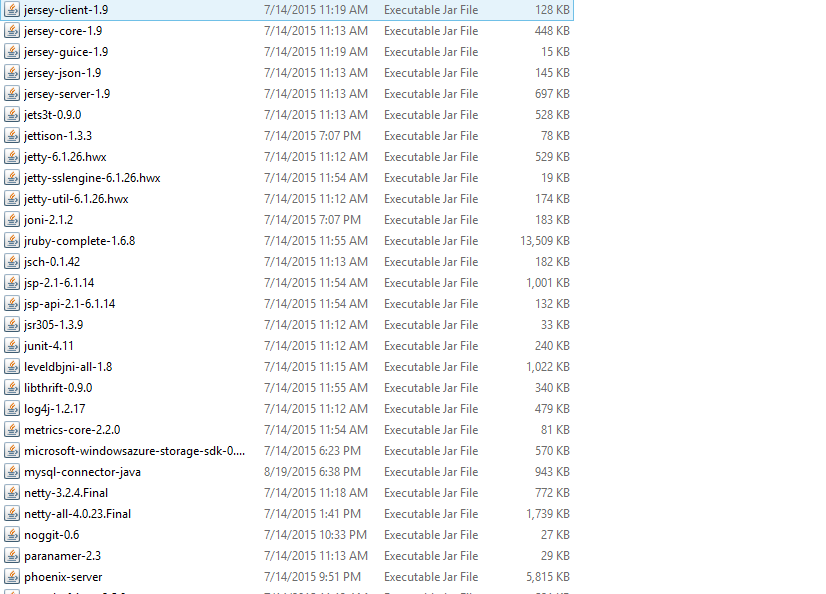Click the jar icon beside jettison-1.3.3
This screenshot has width=826, height=594.
tap(12, 136)
